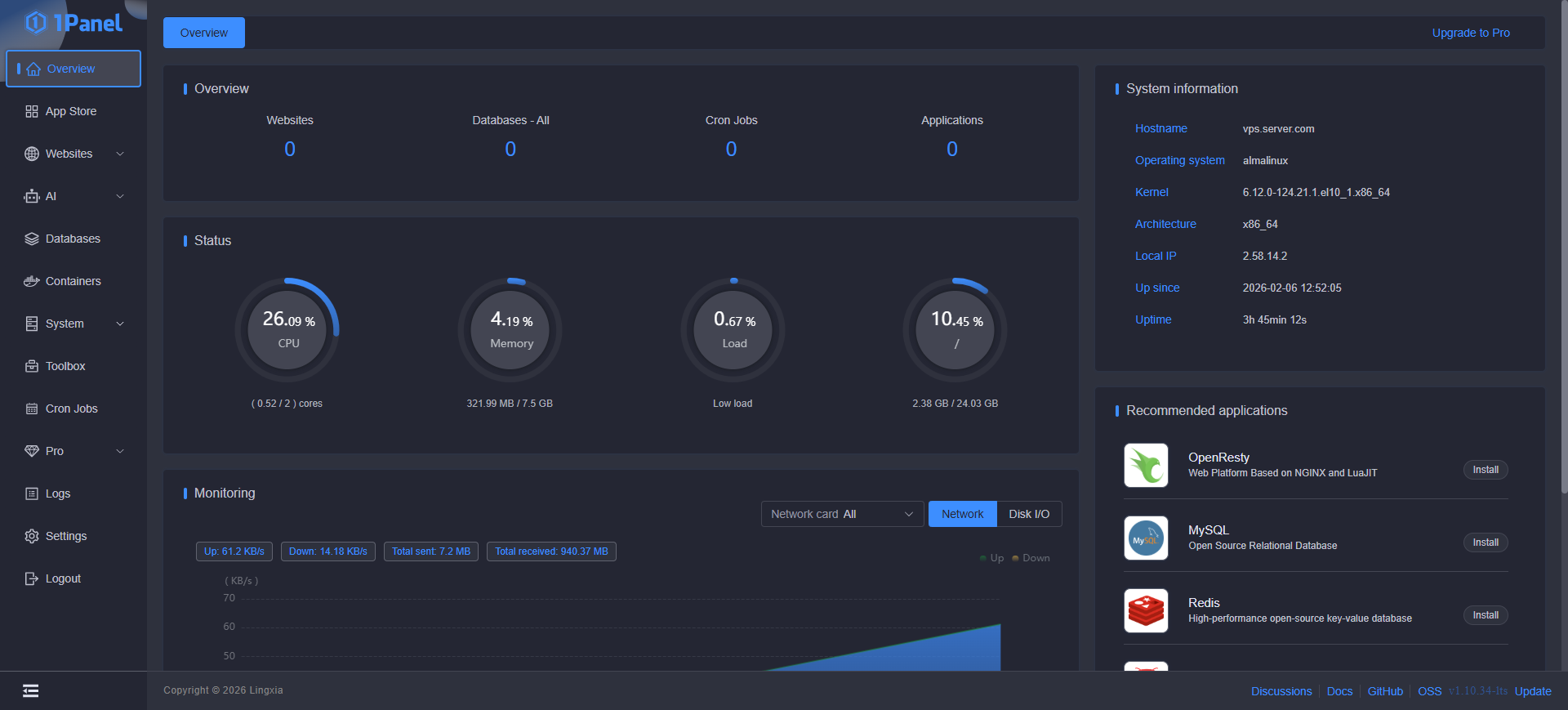Click the OpenResty application icon

pos(1146,465)
